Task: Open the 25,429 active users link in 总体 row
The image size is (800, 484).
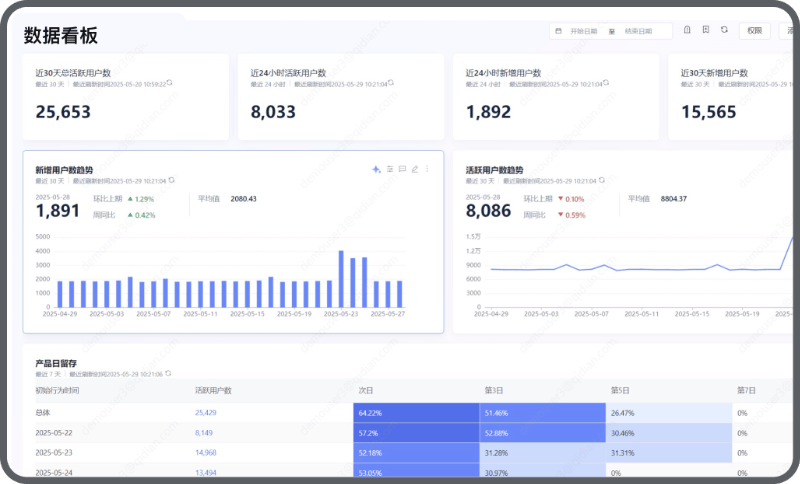Action: pyautogui.click(x=206, y=412)
